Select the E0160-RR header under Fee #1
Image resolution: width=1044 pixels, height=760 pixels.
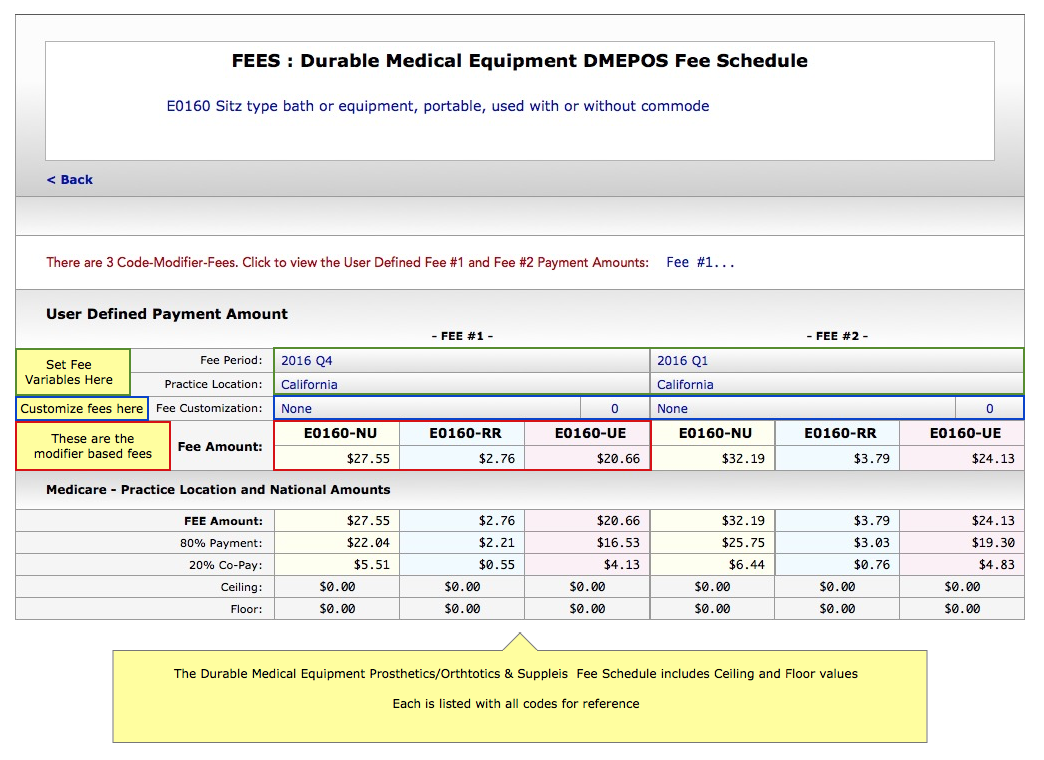pos(462,434)
